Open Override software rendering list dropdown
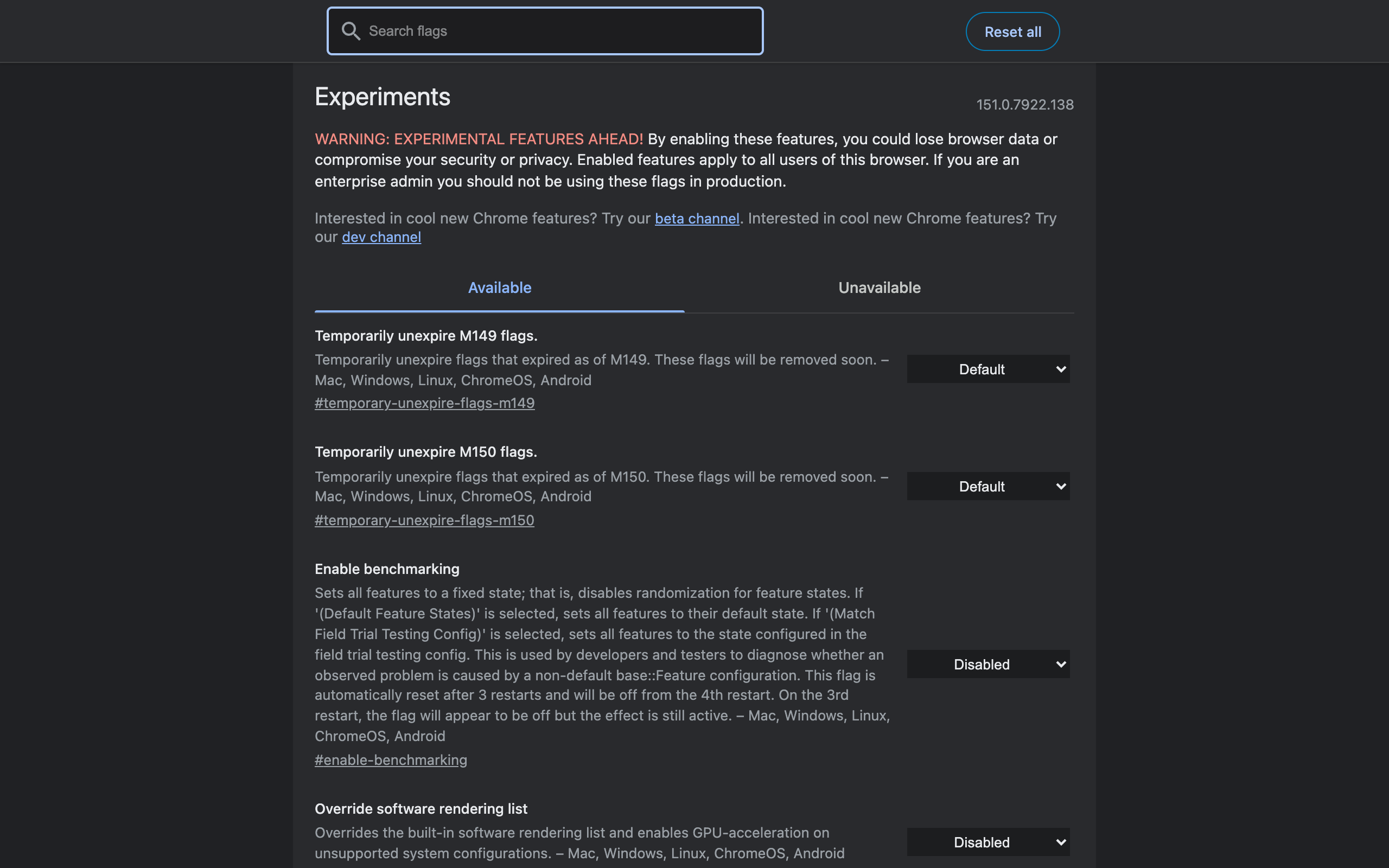 click(x=988, y=842)
